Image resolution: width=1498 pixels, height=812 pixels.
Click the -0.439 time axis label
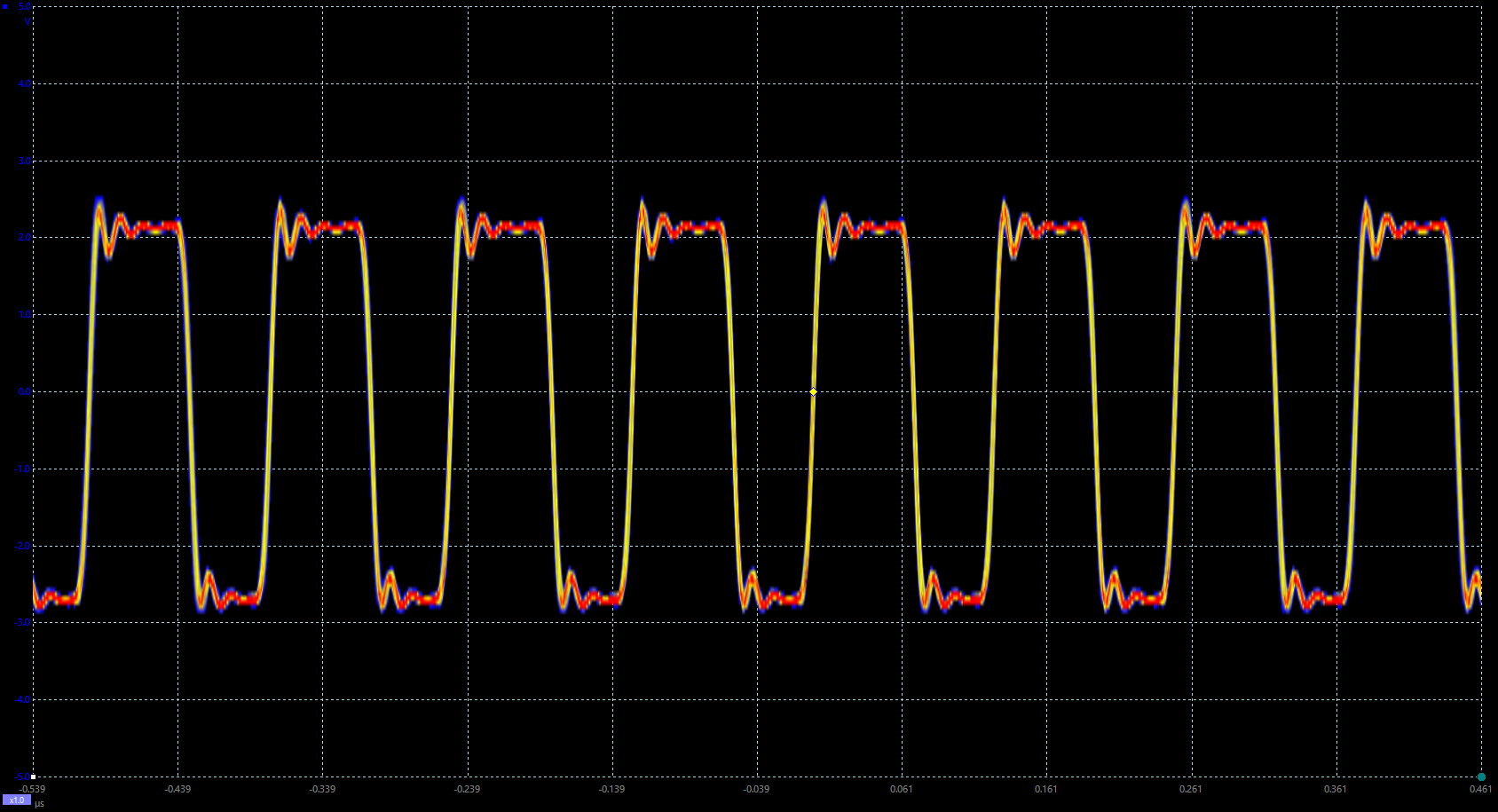(177, 789)
